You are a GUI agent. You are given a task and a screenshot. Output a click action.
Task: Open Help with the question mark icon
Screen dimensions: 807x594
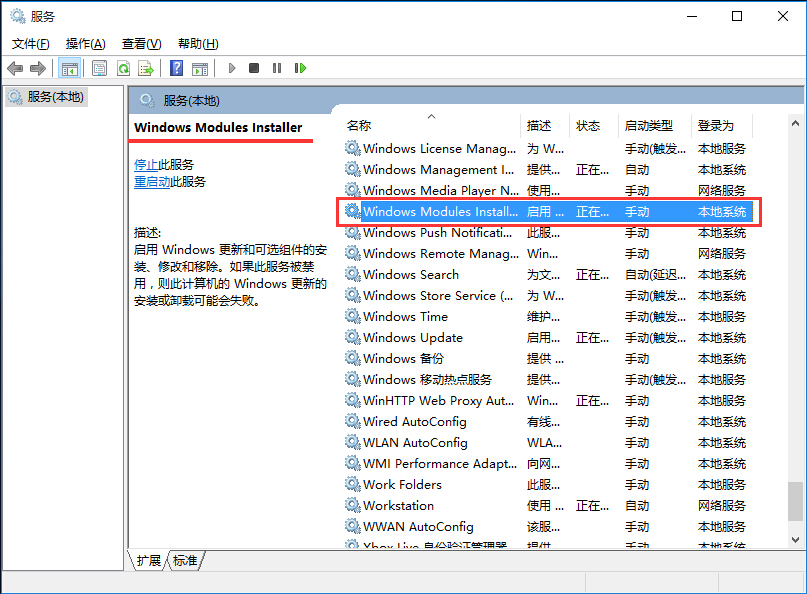(176, 67)
